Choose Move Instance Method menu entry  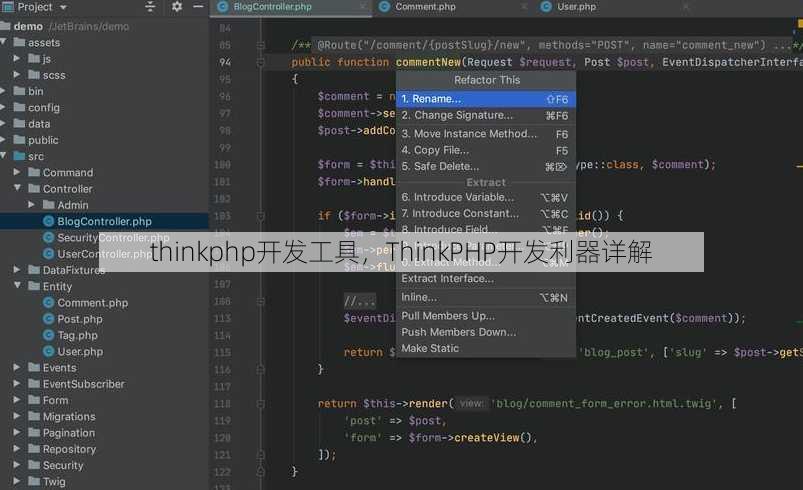coord(485,134)
